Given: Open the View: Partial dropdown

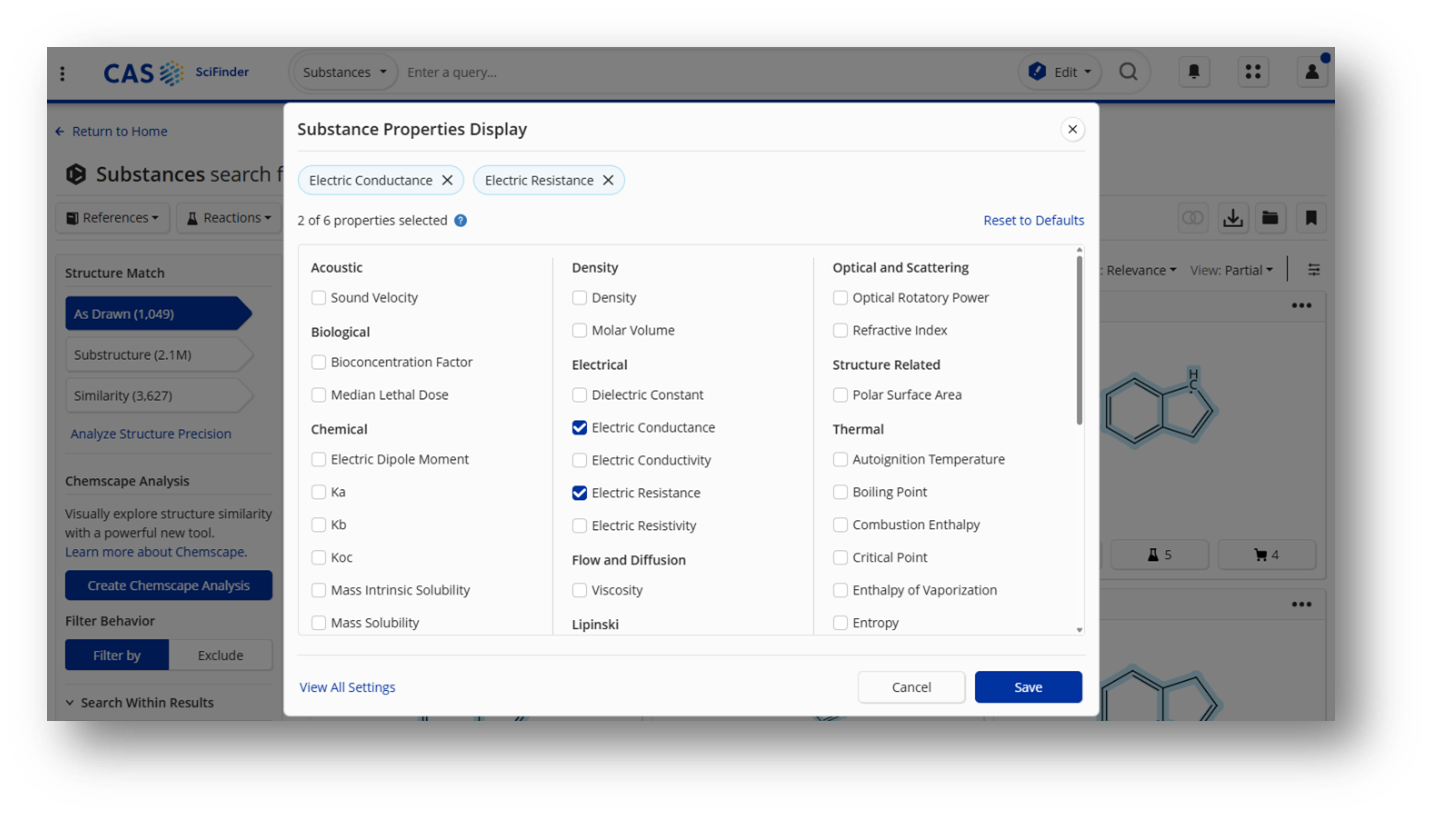Looking at the screenshot, I should coord(1232,270).
